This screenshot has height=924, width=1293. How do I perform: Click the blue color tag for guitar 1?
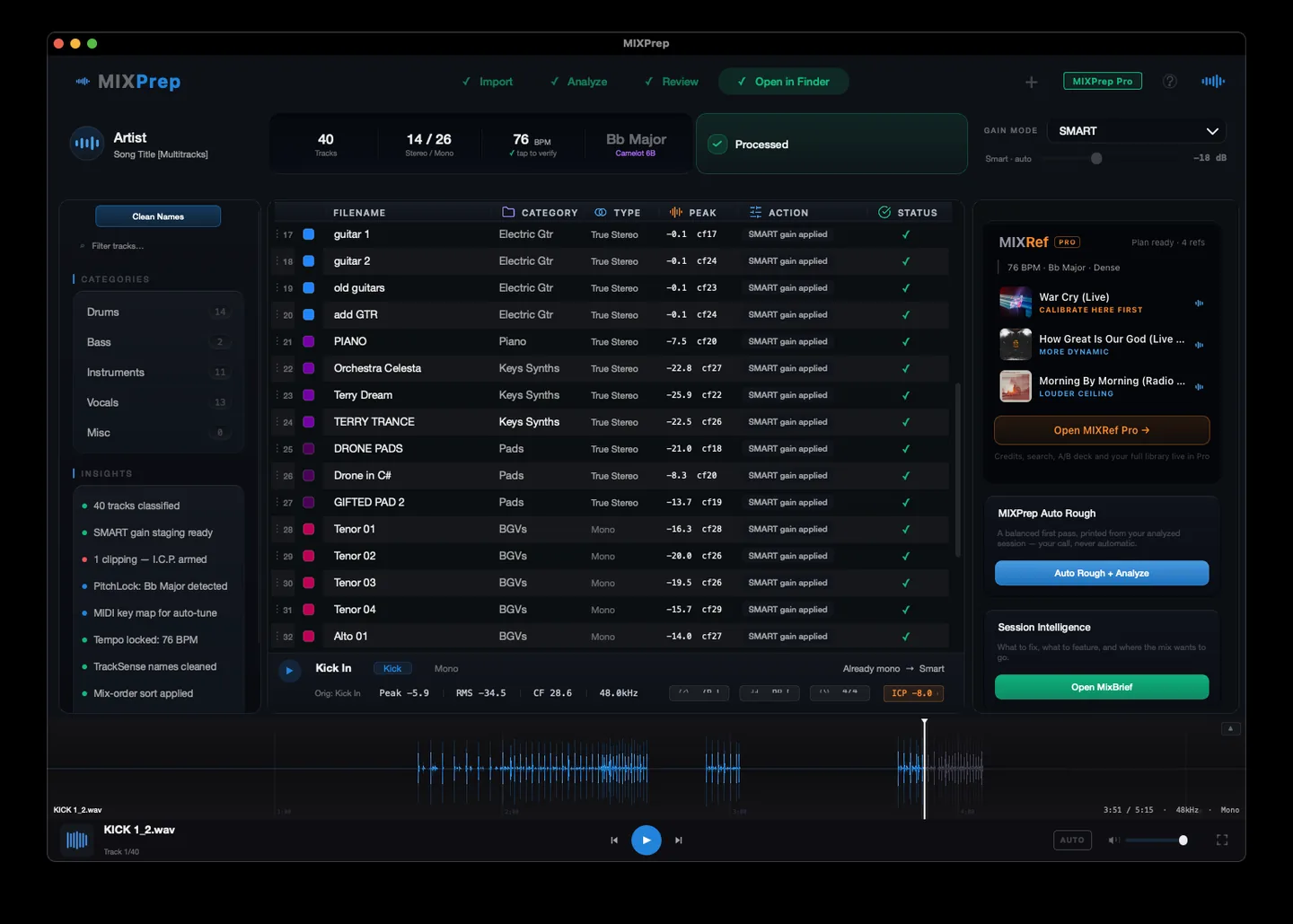click(309, 234)
